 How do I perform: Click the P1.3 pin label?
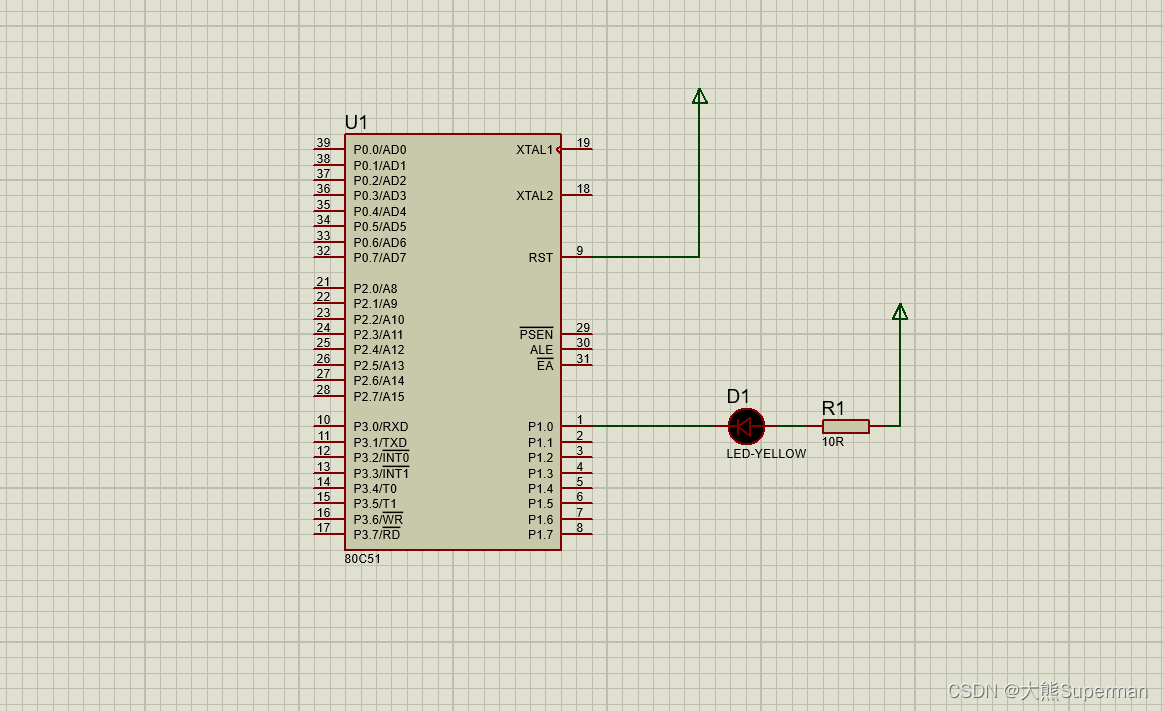coord(541,474)
